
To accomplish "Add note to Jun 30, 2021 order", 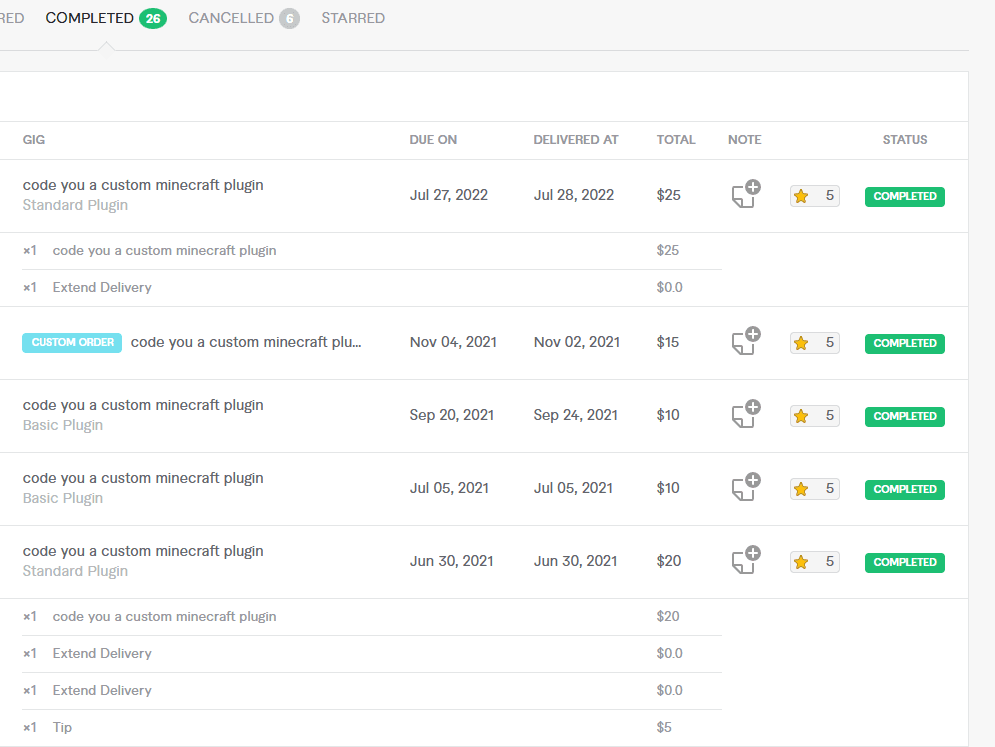I will (745, 561).
